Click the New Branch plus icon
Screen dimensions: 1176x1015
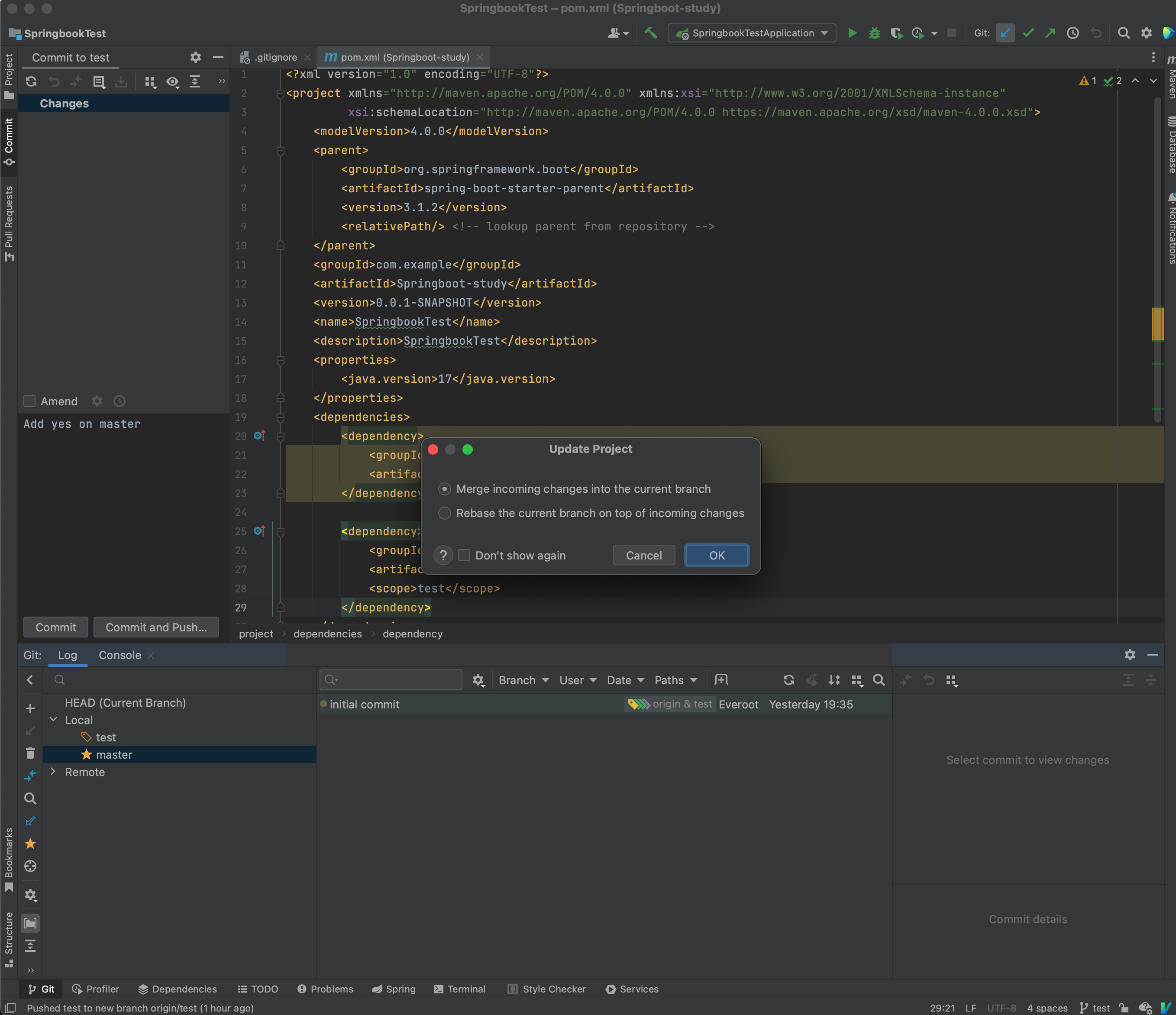pos(30,708)
